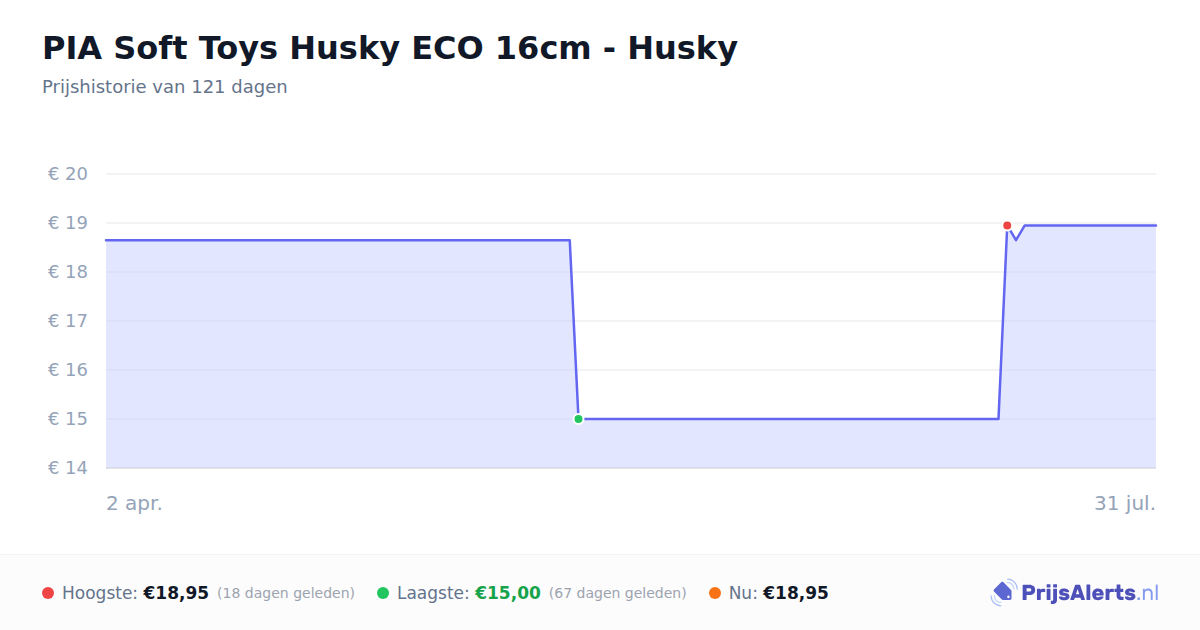Click the Hoogste €18,95 price value
The width and height of the screenshot is (1200, 630).
coord(176,593)
